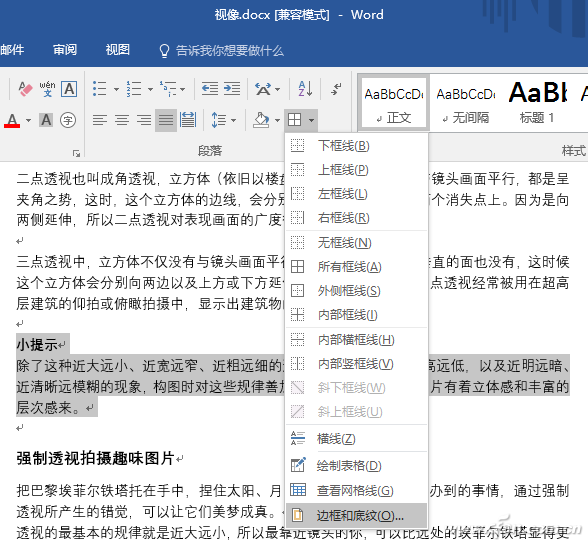
Task: Click the Clear All Formatting eraser icon
Action: coord(25,89)
